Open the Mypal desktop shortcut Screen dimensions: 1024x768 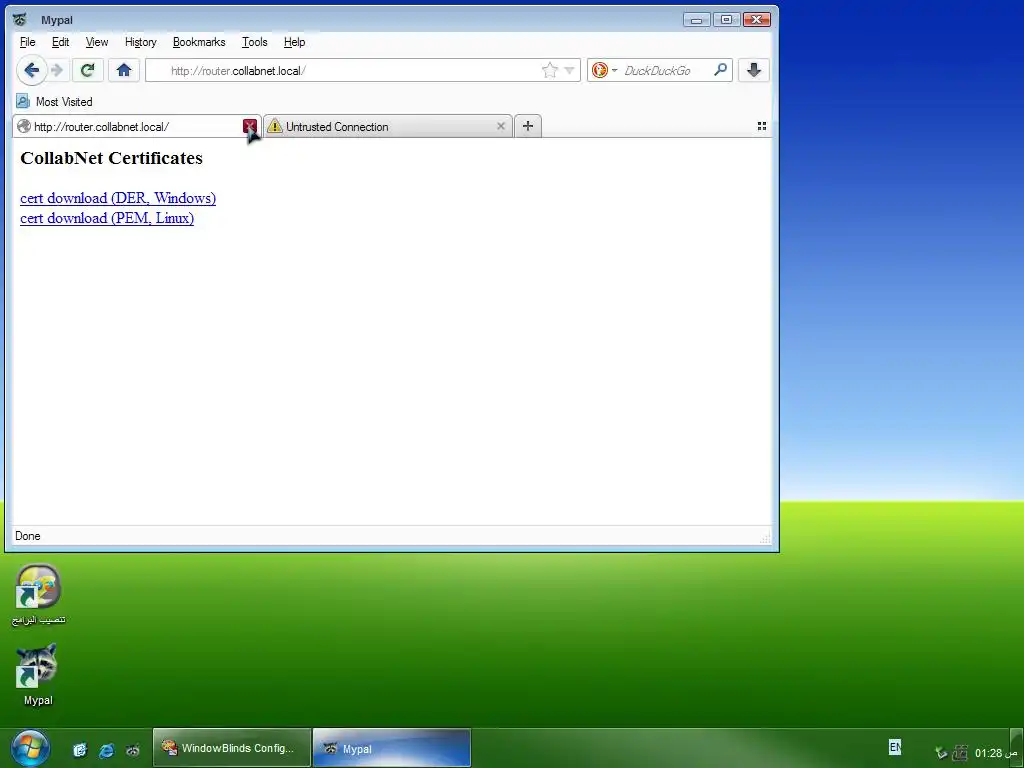[37, 675]
